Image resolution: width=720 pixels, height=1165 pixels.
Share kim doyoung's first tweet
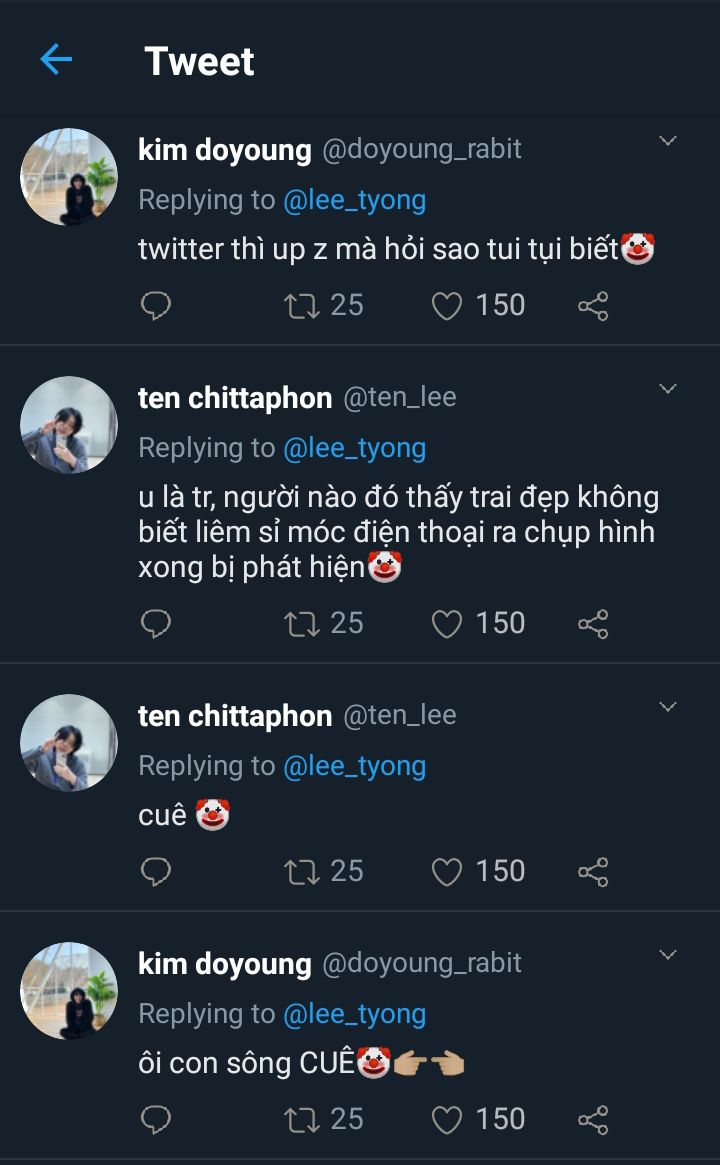(x=593, y=305)
